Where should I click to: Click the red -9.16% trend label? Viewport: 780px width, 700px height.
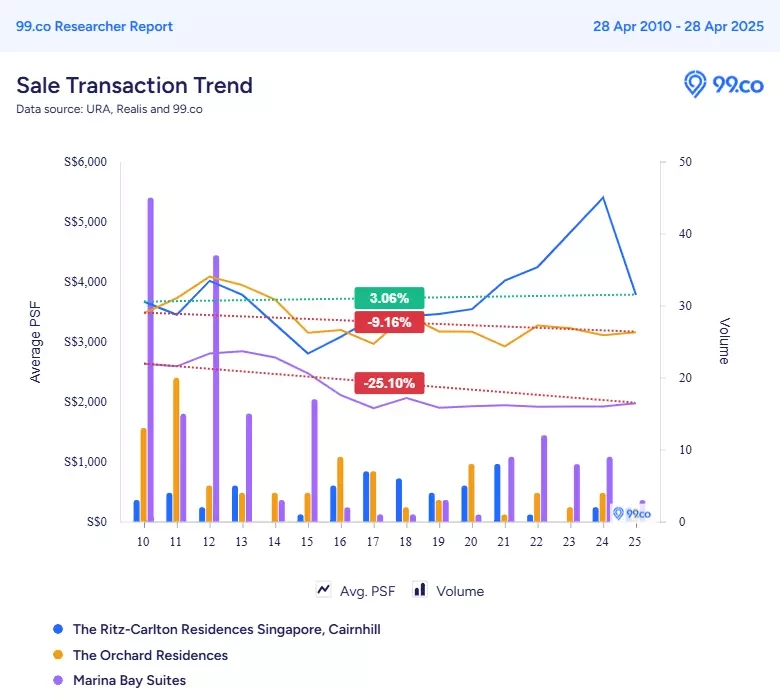pos(390,322)
